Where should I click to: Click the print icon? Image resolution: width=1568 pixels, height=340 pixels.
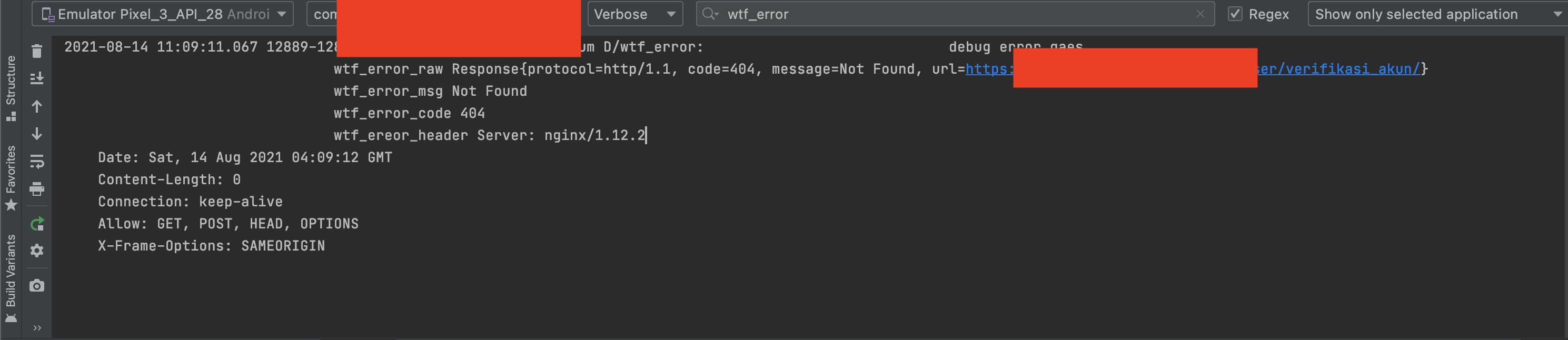[36, 189]
